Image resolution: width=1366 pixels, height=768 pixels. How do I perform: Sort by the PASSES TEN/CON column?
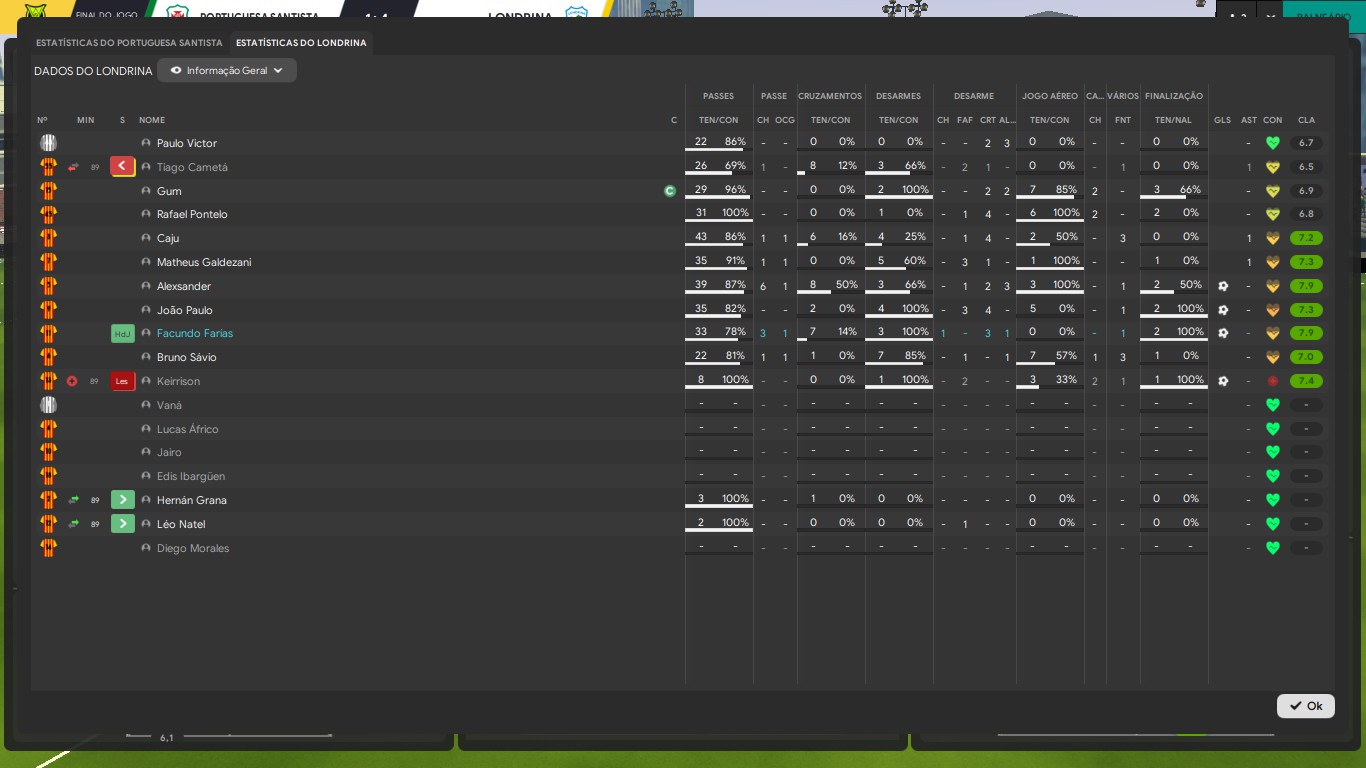coord(718,120)
